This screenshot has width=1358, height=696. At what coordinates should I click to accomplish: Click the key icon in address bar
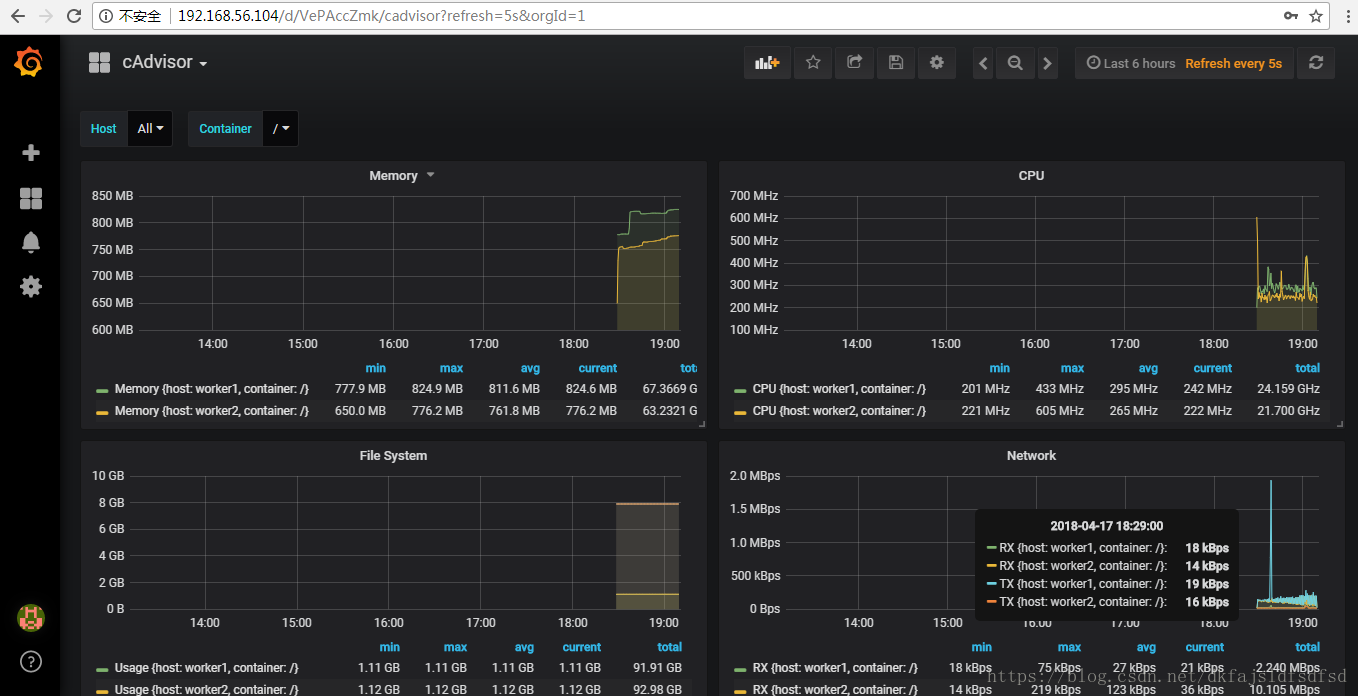point(1291,16)
